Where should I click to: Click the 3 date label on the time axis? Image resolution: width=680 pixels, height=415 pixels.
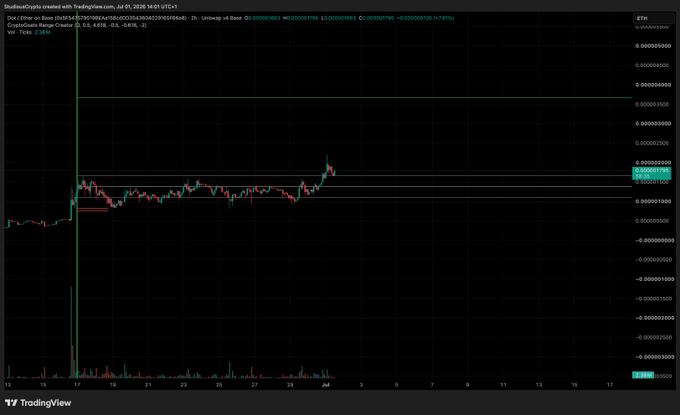(361, 385)
